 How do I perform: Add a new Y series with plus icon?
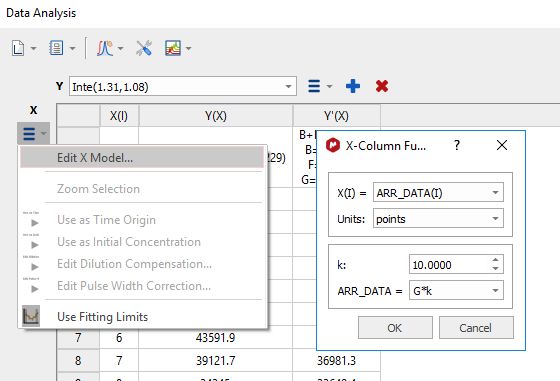point(353,86)
